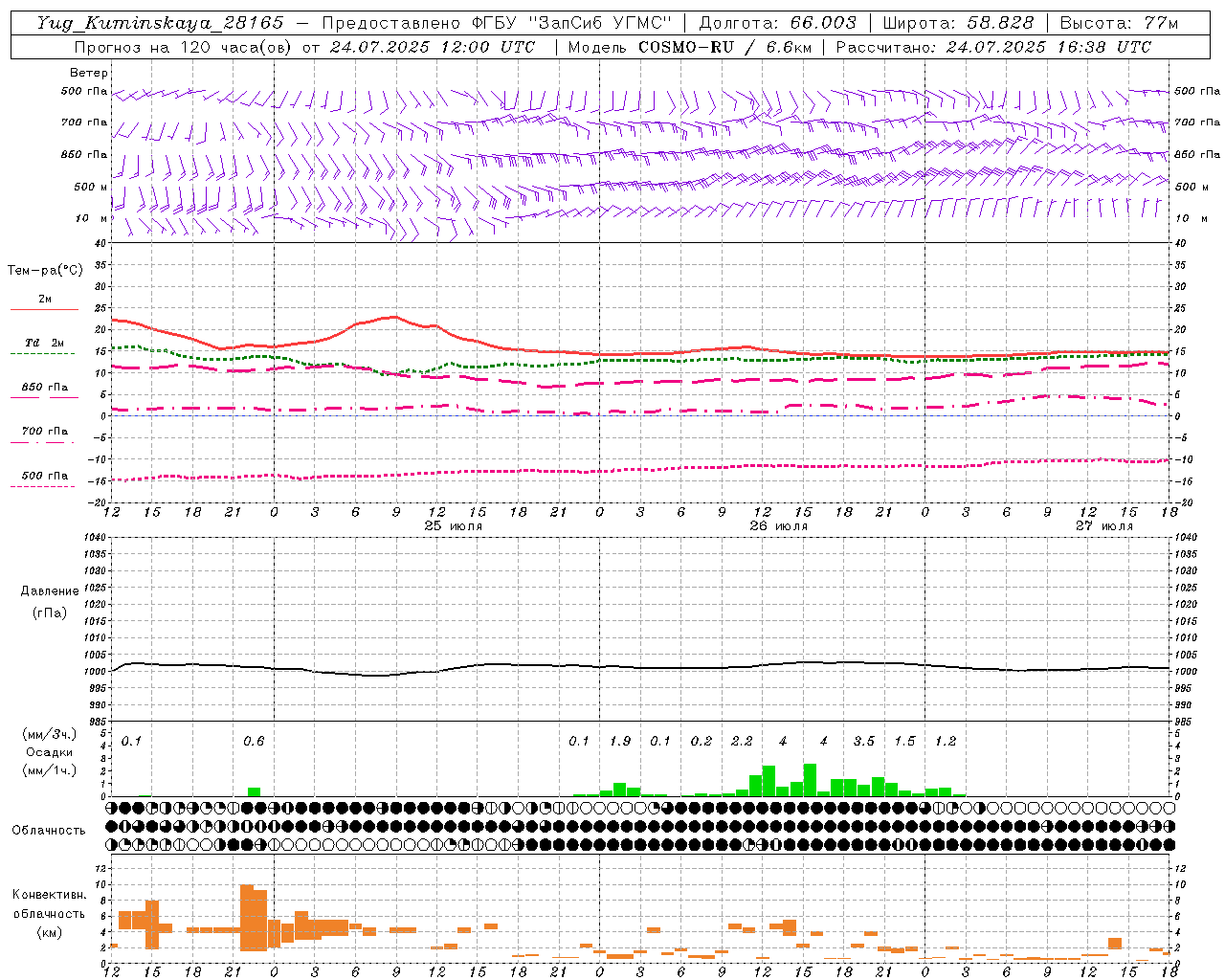Click the "Тем-ра(°C)" temperature panel label
The image size is (1225, 980).
[x=46, y=271]
